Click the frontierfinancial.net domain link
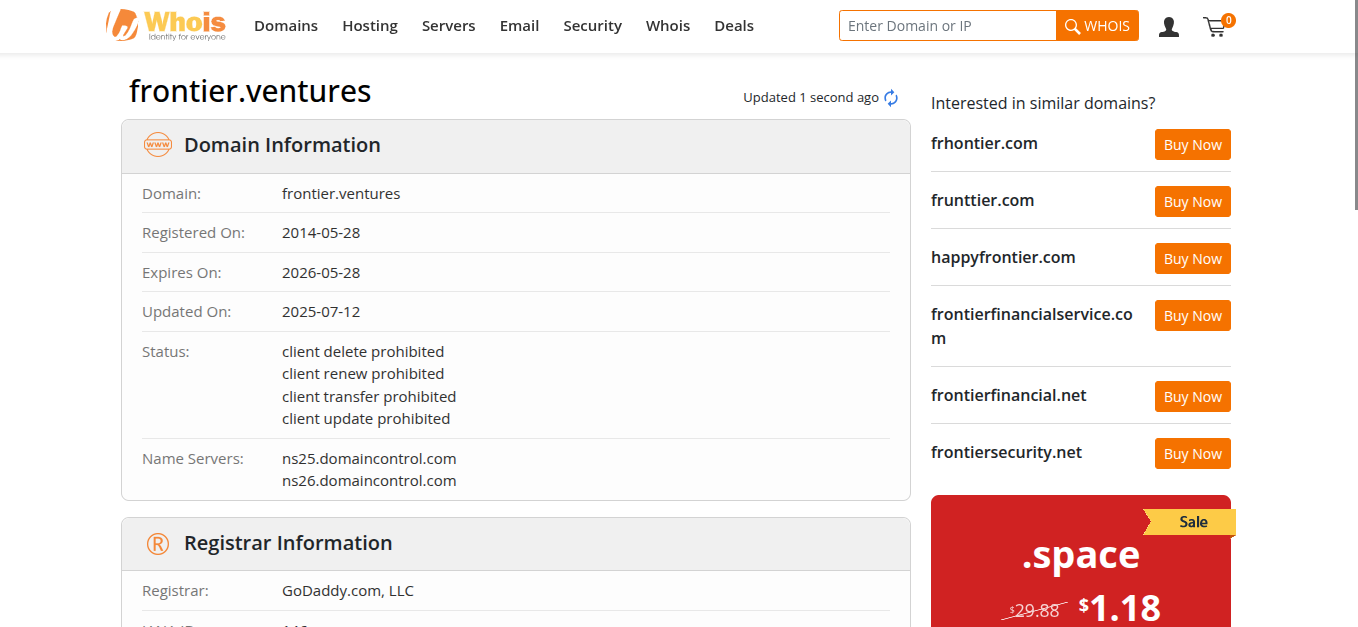The width and height of the screenshot is (1358, 627). [x=1008, y=396]
